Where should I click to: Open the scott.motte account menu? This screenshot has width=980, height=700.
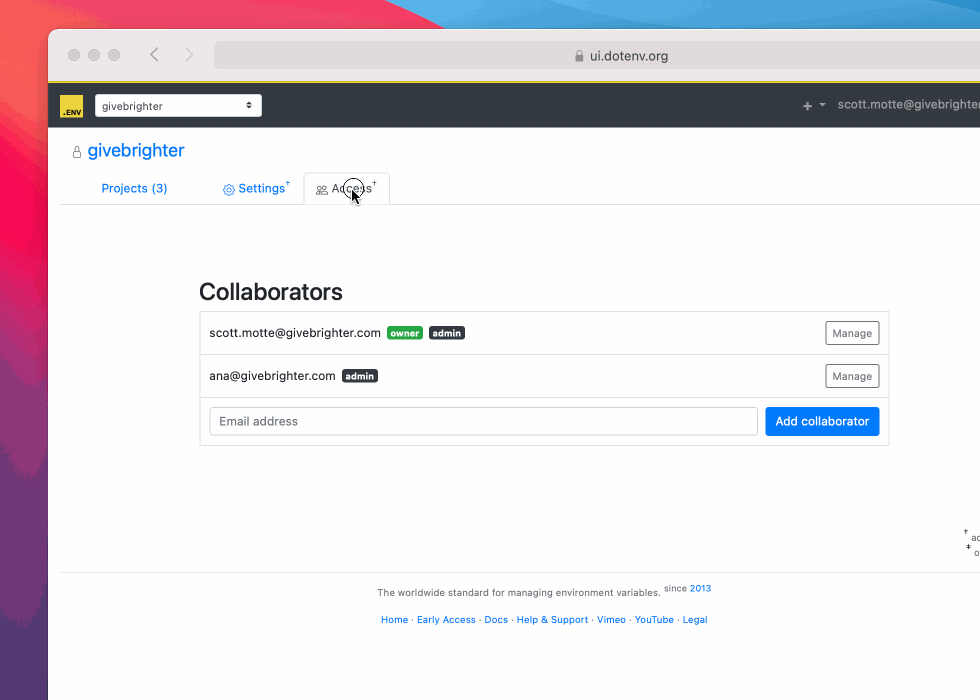pos(908,104)
